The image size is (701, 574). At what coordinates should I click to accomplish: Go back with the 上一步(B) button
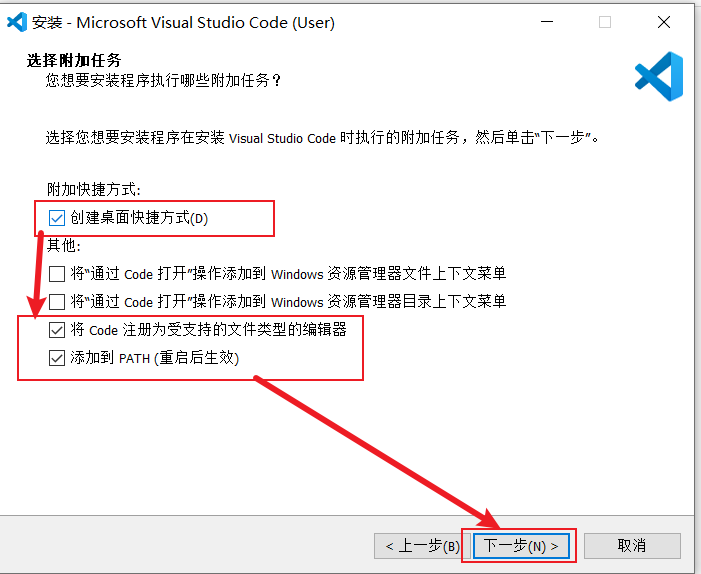click(422, 546)
